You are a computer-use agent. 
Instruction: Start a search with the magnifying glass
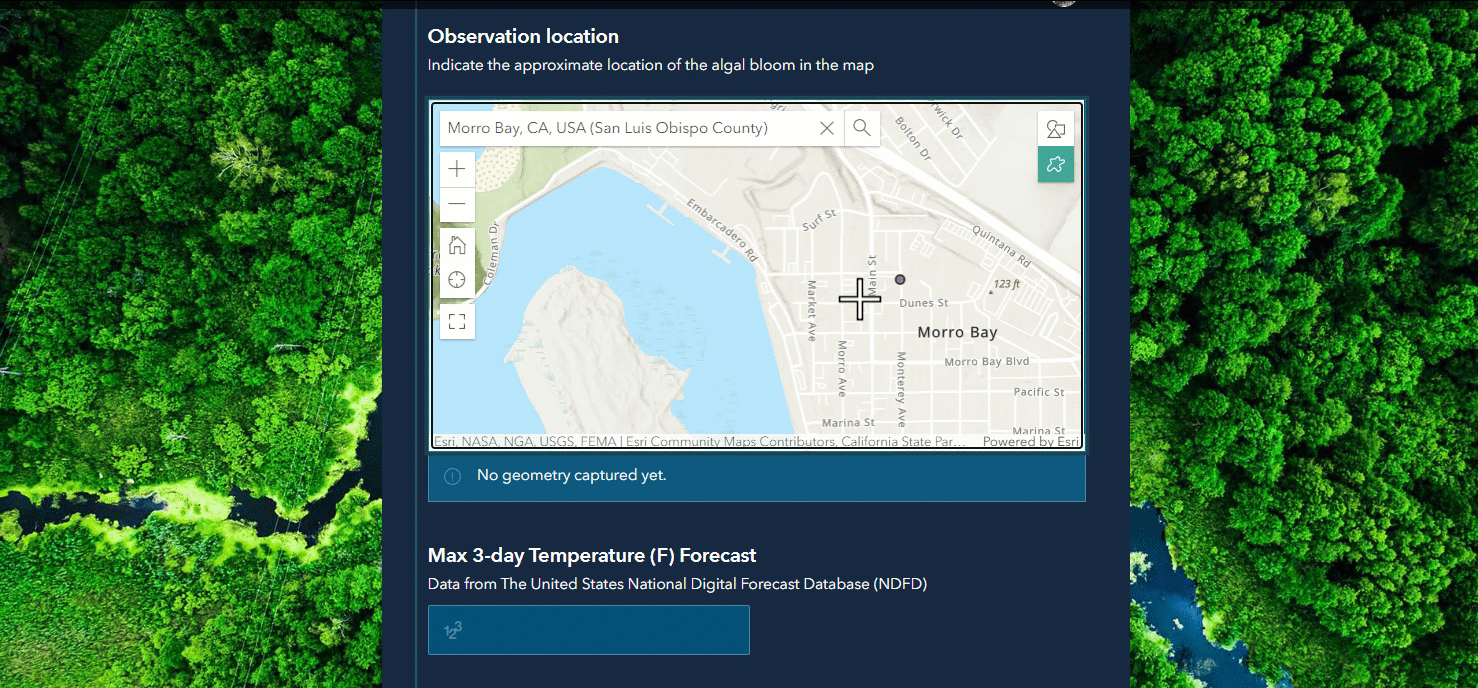tap(861, 128)
